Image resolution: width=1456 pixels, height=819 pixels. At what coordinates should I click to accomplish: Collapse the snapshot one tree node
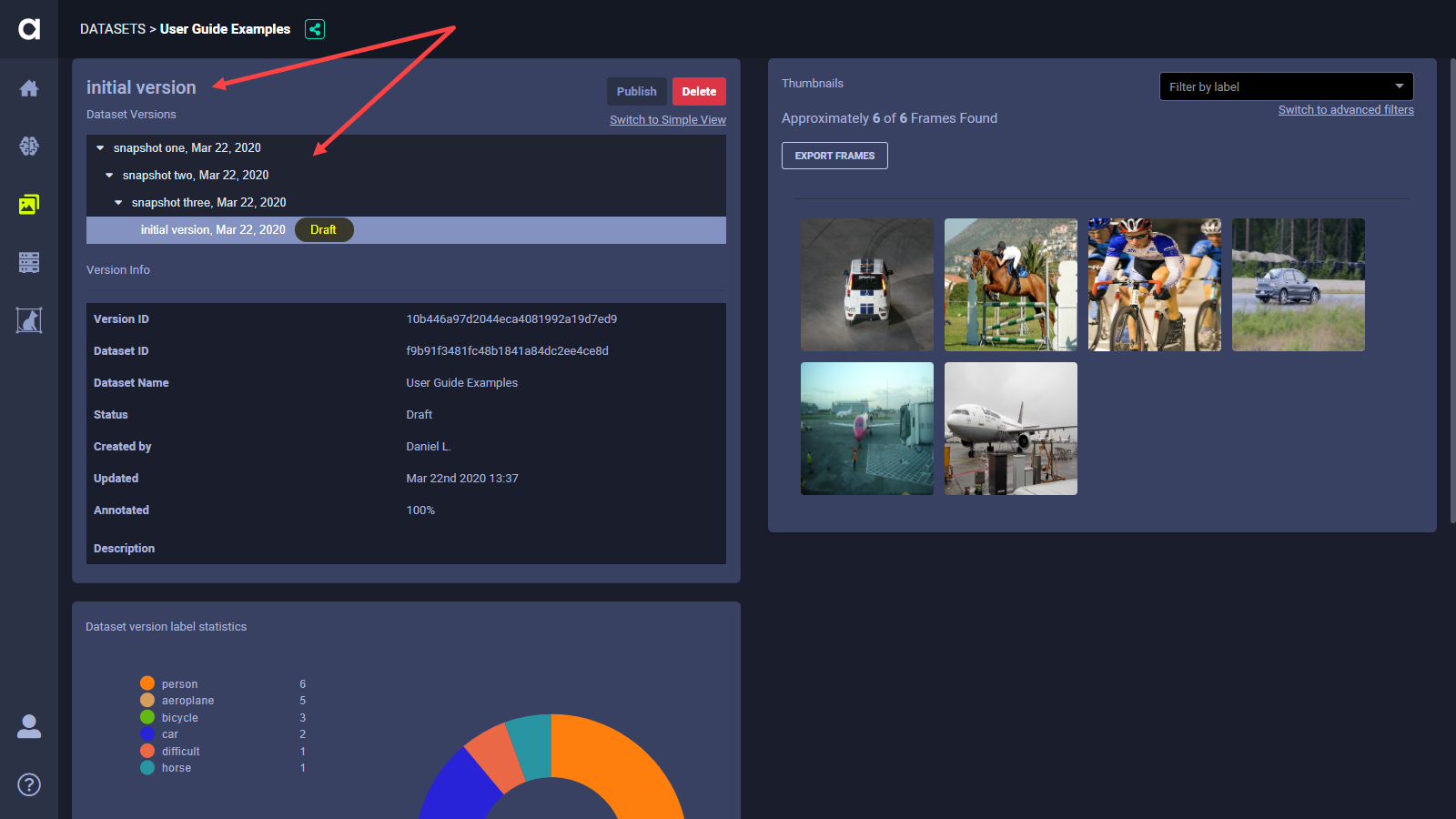click(x=100, y=148)
